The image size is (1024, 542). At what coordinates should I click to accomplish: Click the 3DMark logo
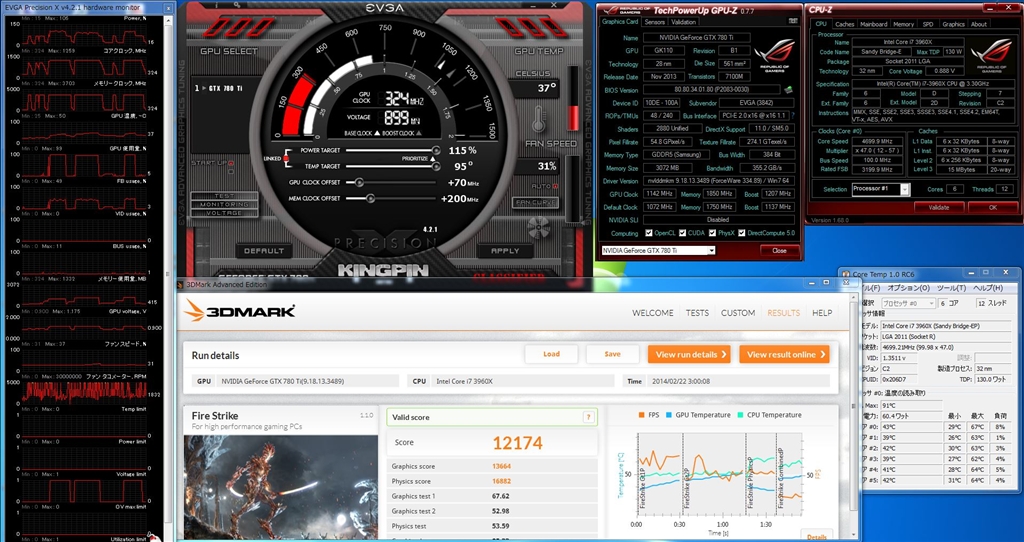point(240,311)
